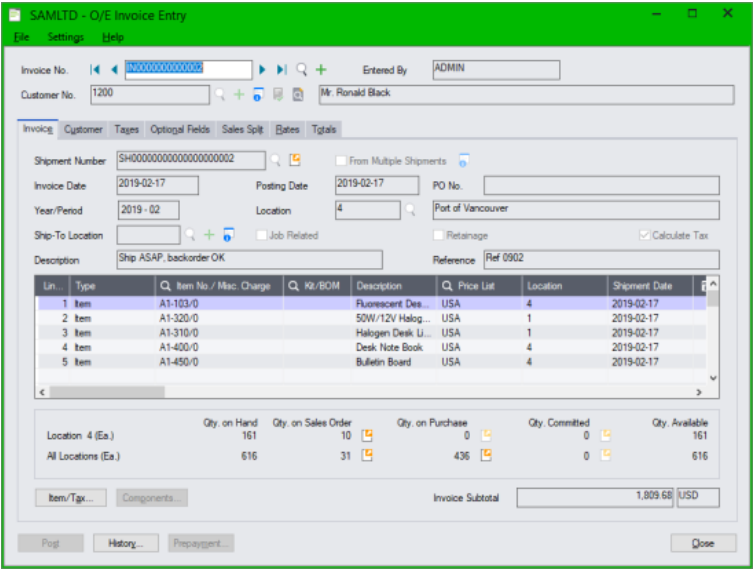The image size is (754, 570).
Task: Go to first invoice record arrow
Action: 95,70
